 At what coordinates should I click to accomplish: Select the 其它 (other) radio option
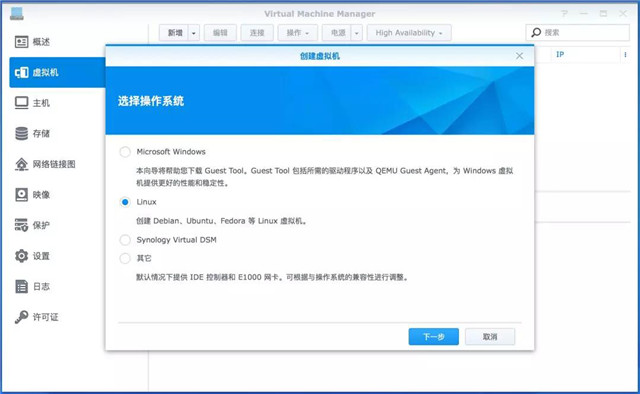click(x=125, y=258)
